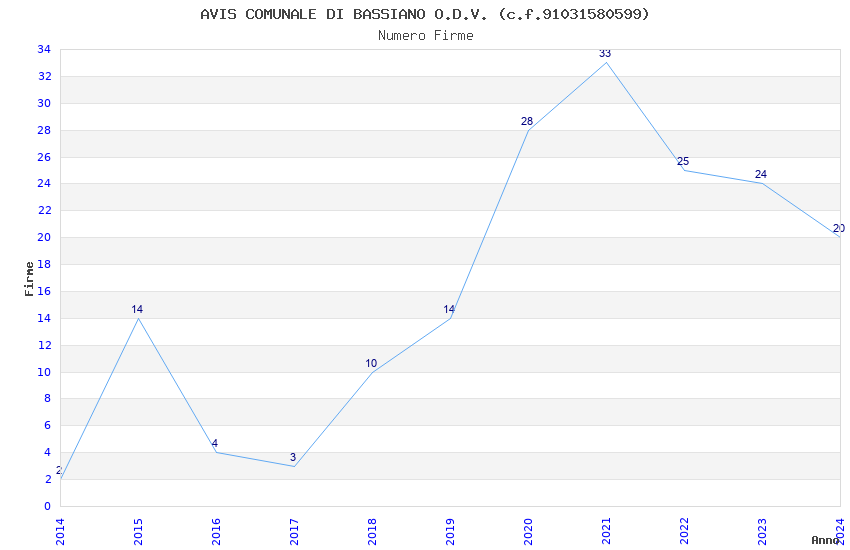Click the chart title AVIS COMUNALE DI BASSIANO
The width and height of the screenshot is (850, 550).
pos(424,14)
